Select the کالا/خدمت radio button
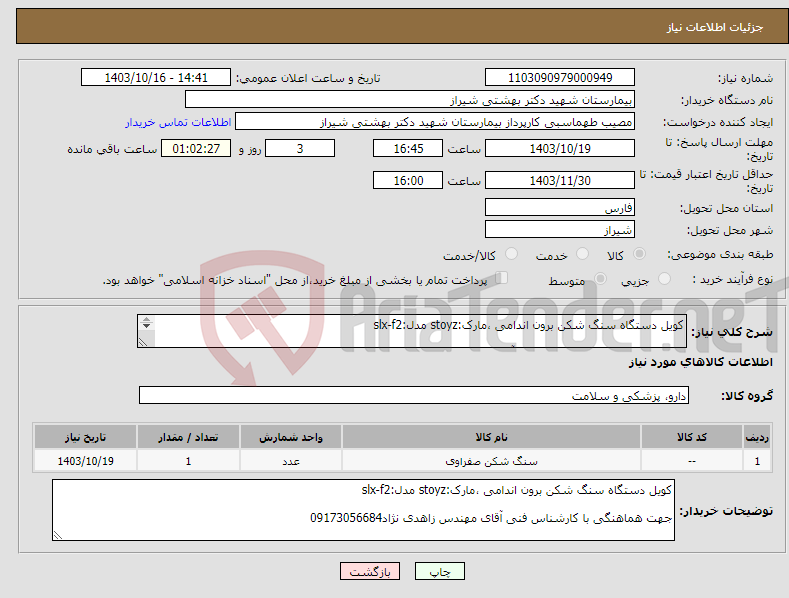Screen dimensions: 789x598 tap(511, 254)
